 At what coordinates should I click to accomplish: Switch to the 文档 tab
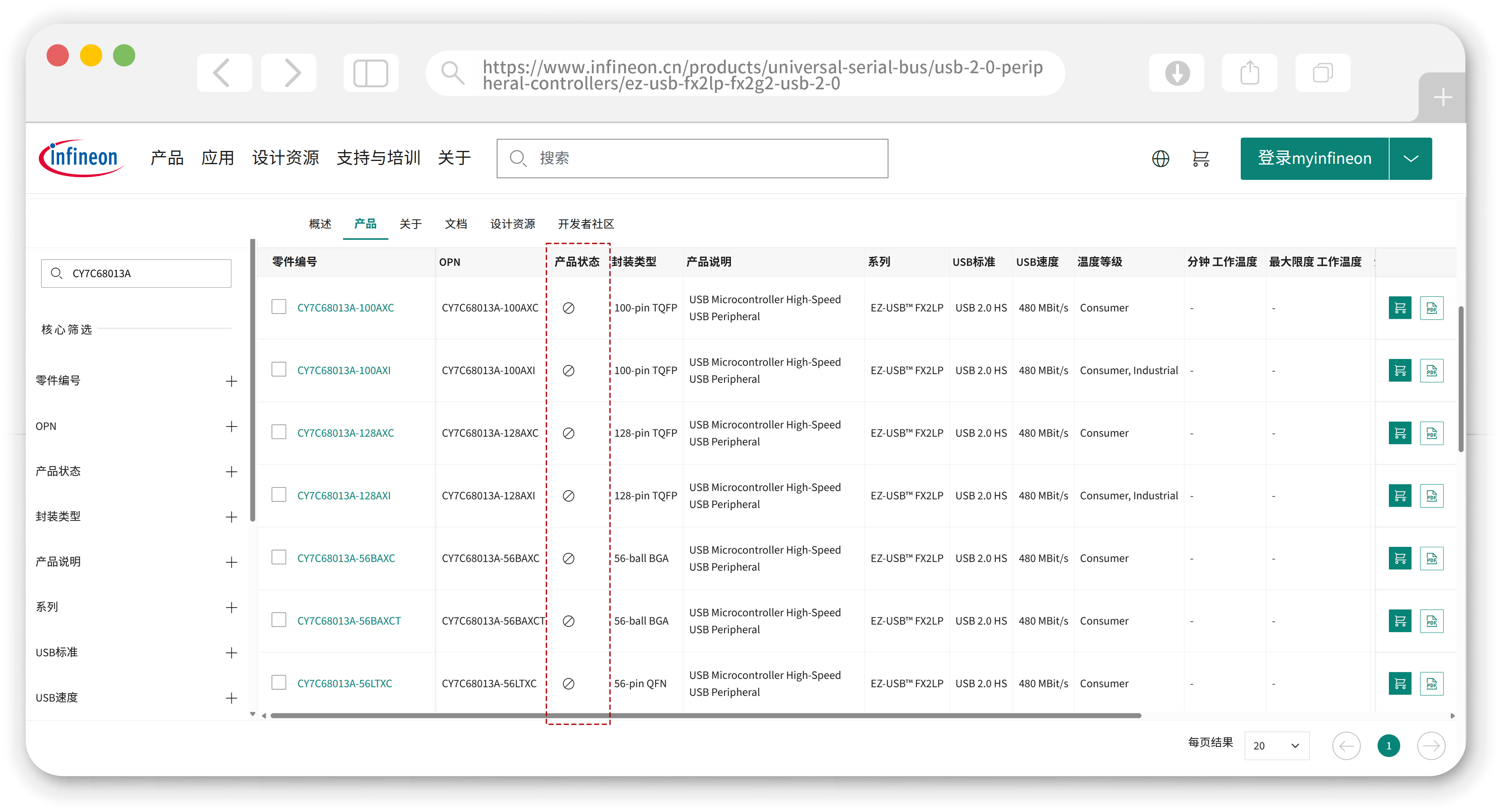pyautogui.click(x=455, y=224)
